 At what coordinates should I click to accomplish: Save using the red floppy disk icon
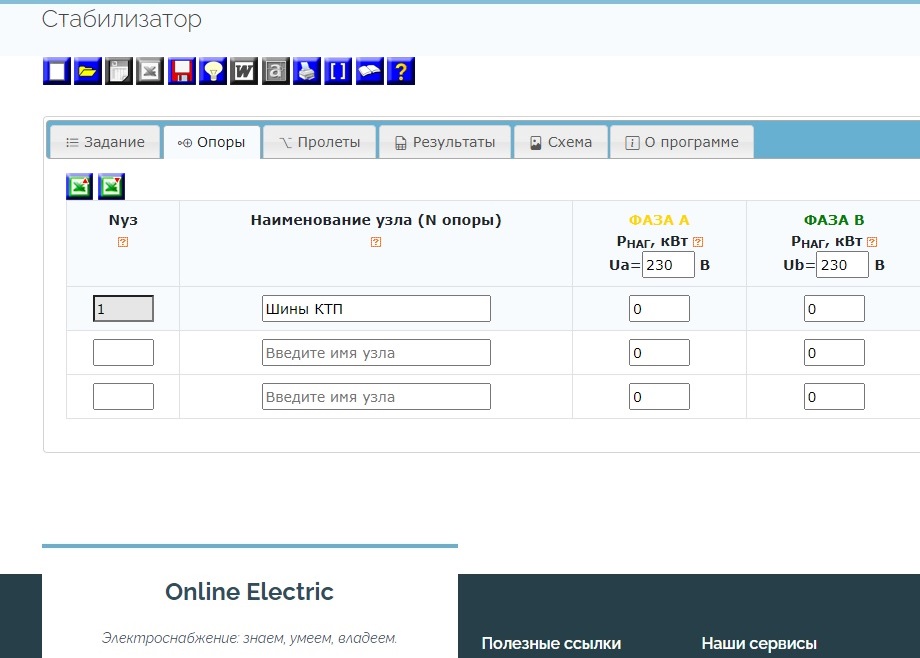[x=182, y=71]
